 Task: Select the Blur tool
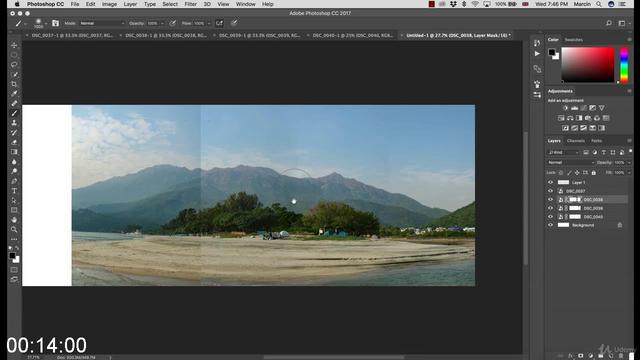tap(14, 162)
